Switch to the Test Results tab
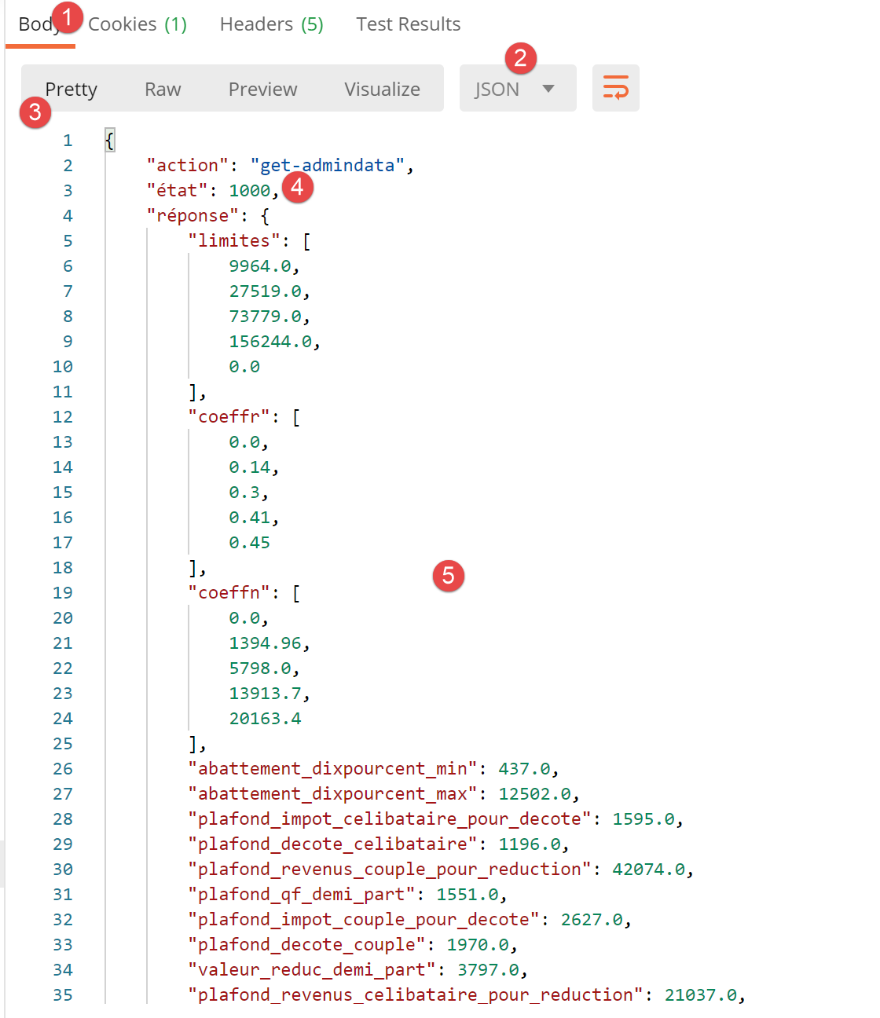 (x=408, y=24)
